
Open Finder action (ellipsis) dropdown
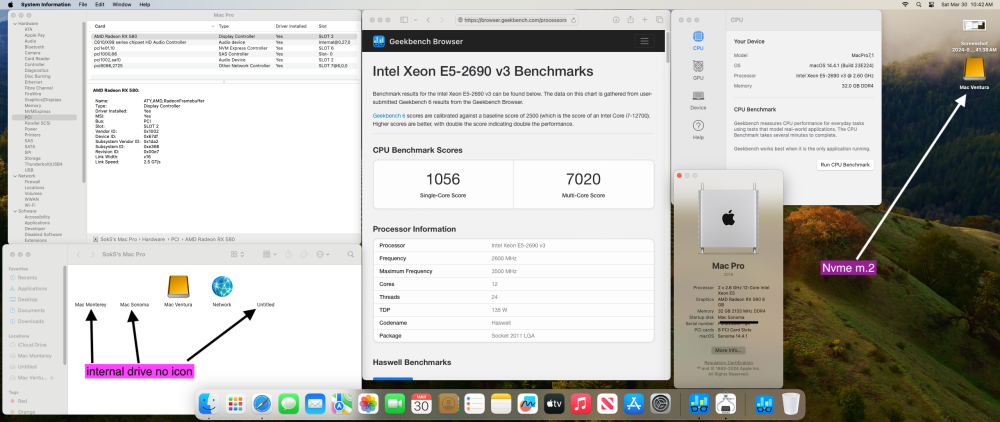[323, 254]
